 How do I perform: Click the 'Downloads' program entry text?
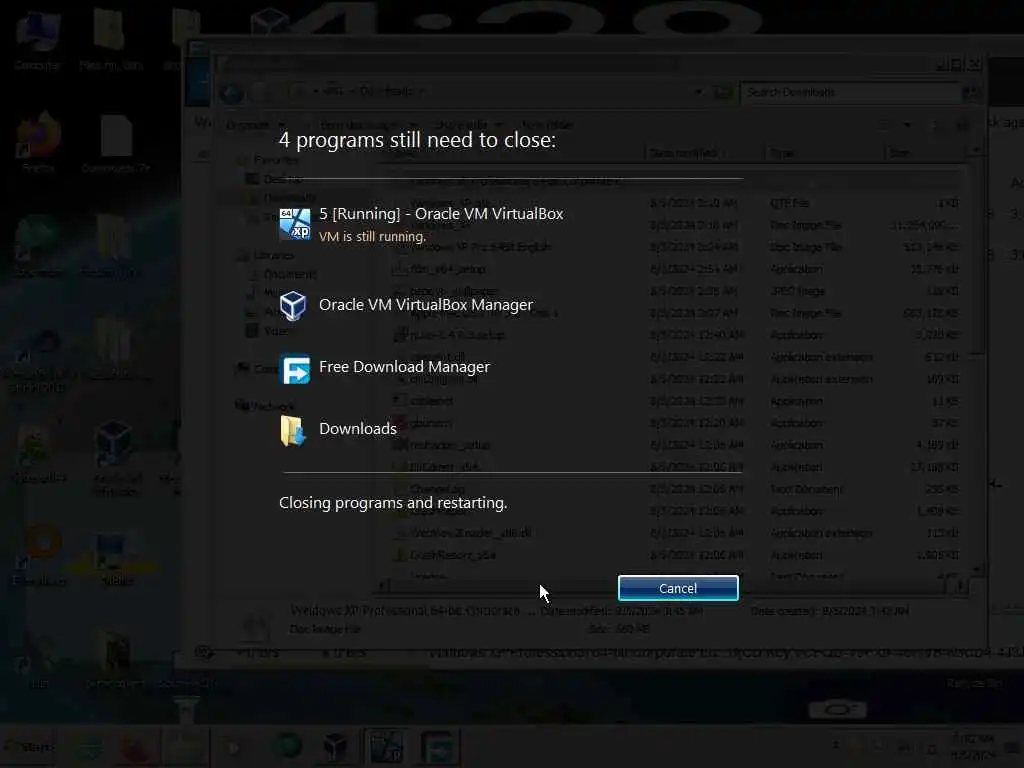click(358, 428)
